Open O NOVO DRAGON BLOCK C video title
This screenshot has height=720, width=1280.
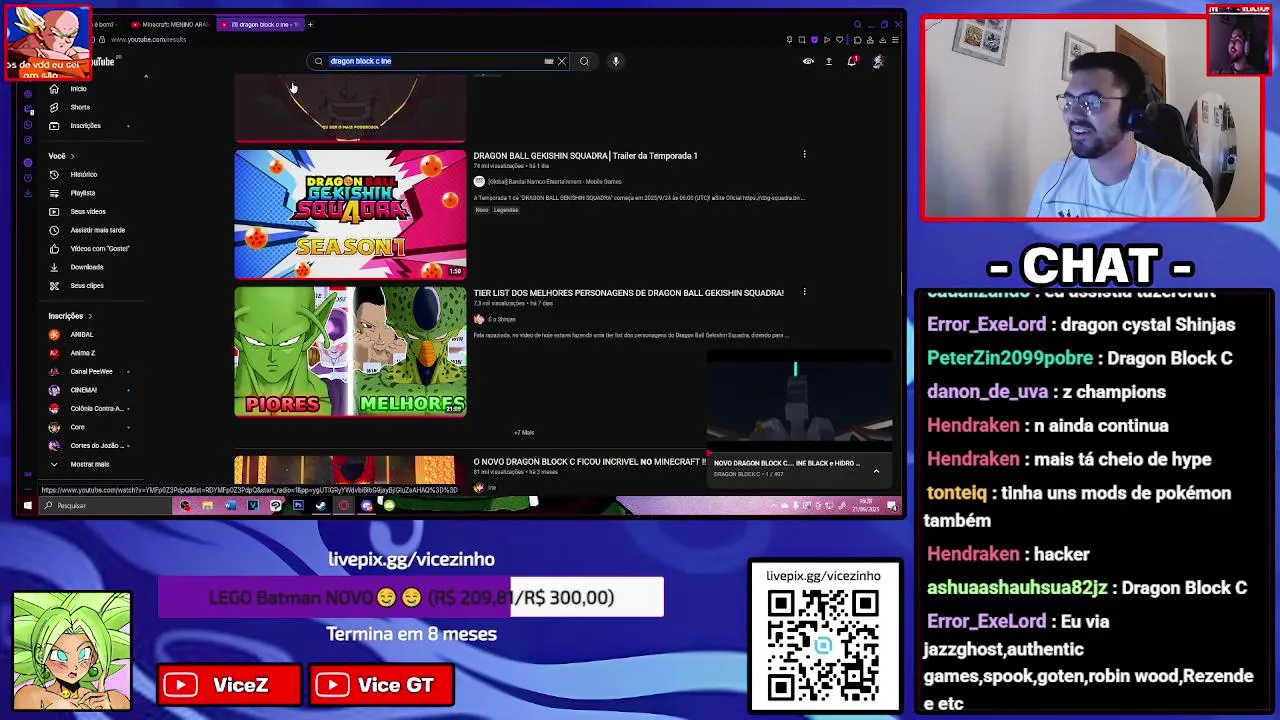click(x=589, y=462)
